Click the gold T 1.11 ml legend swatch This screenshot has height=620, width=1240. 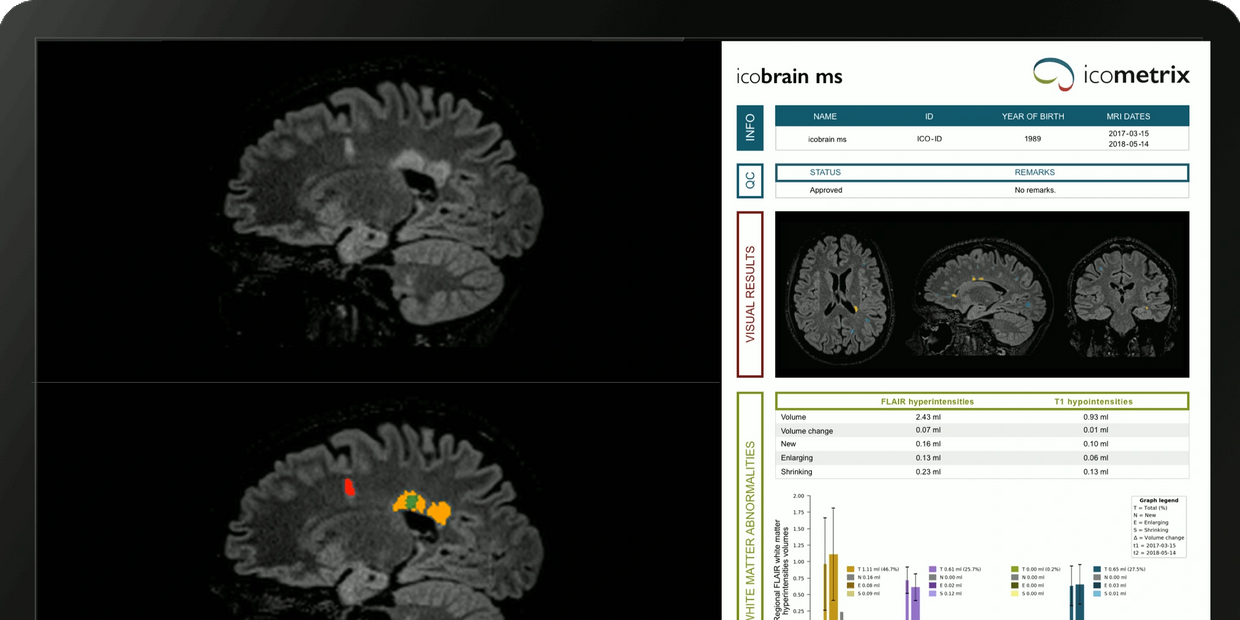click(x=850, y=568)
